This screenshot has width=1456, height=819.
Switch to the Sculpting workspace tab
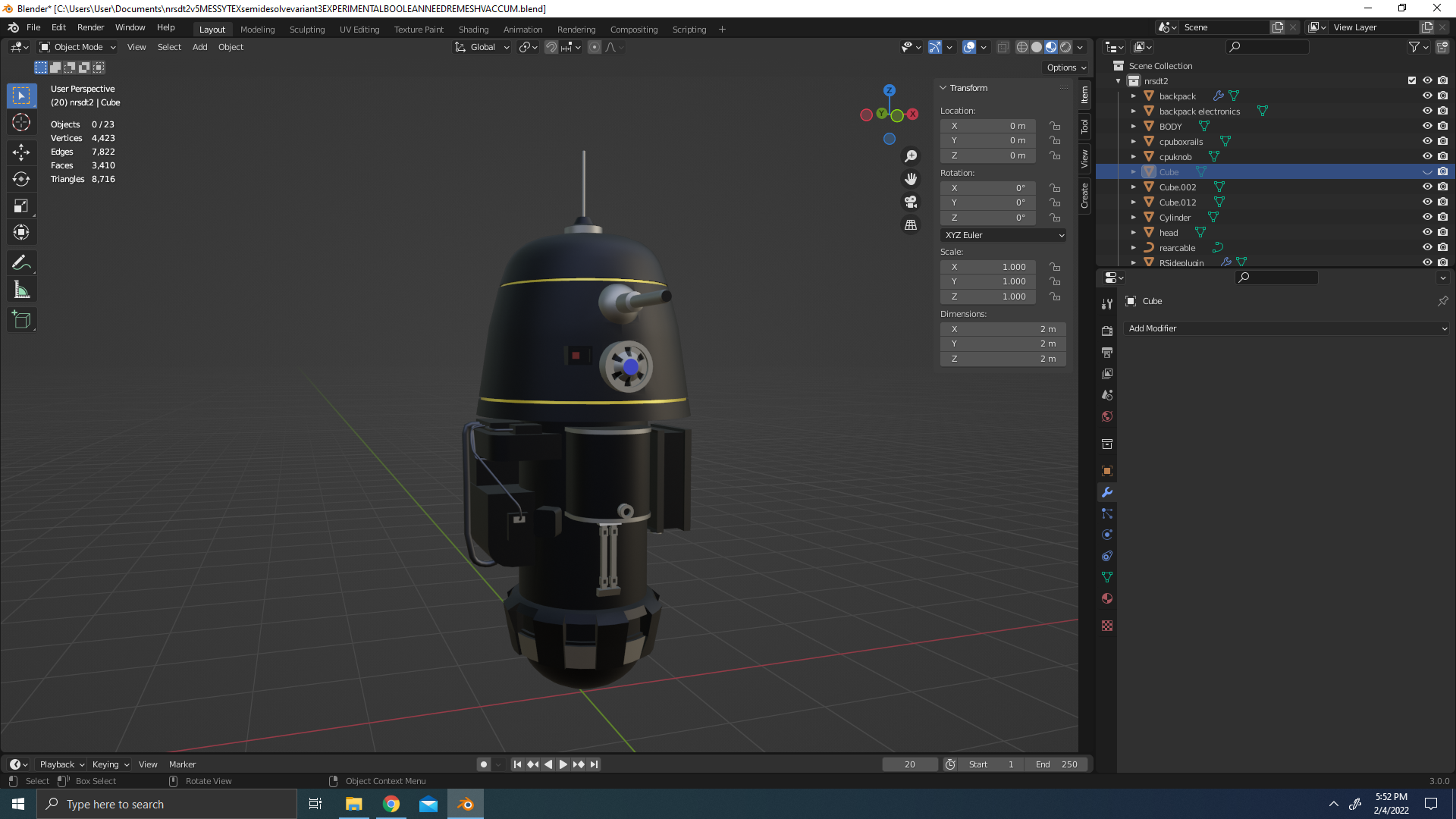[306, 30]
